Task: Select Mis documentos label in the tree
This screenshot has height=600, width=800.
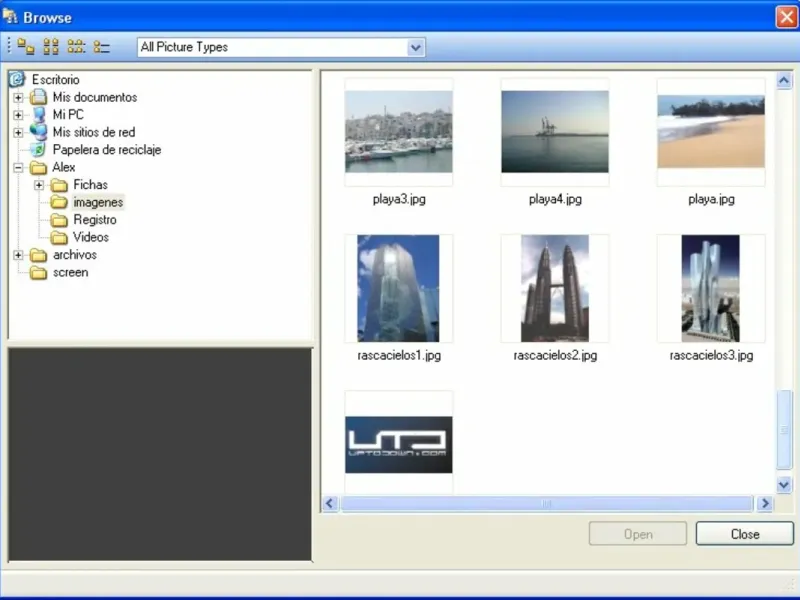Action: (x=95, y=97)
